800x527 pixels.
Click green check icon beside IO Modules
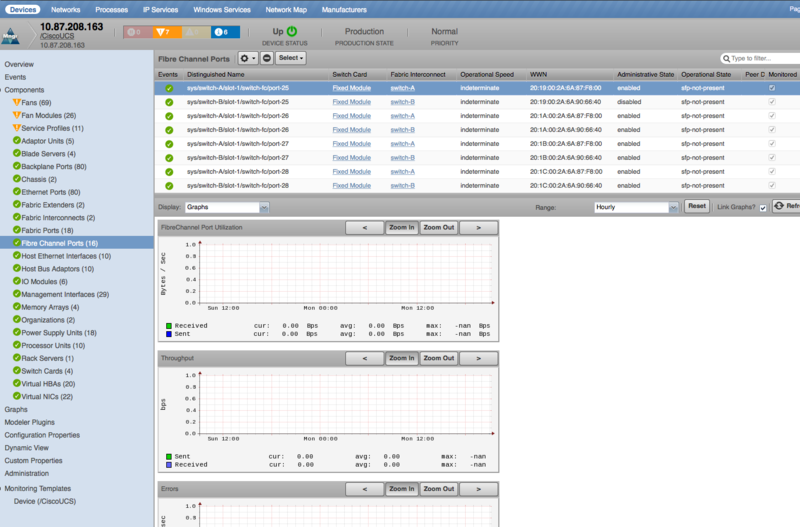(x=17, y=281)
